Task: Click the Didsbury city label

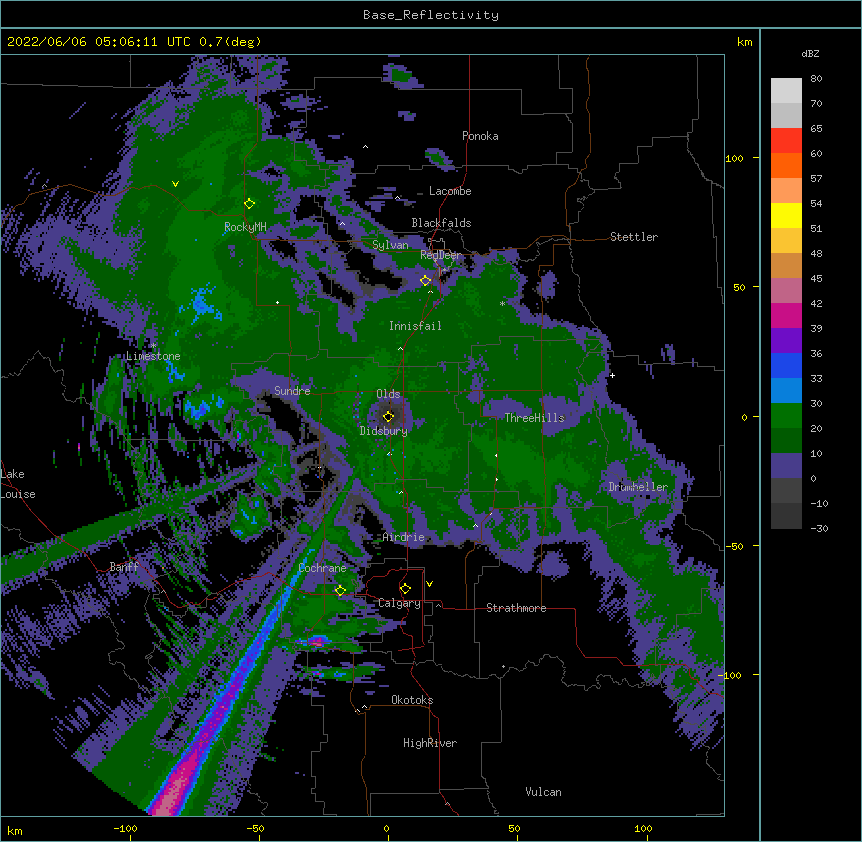Action: click(x=384, y=431)
